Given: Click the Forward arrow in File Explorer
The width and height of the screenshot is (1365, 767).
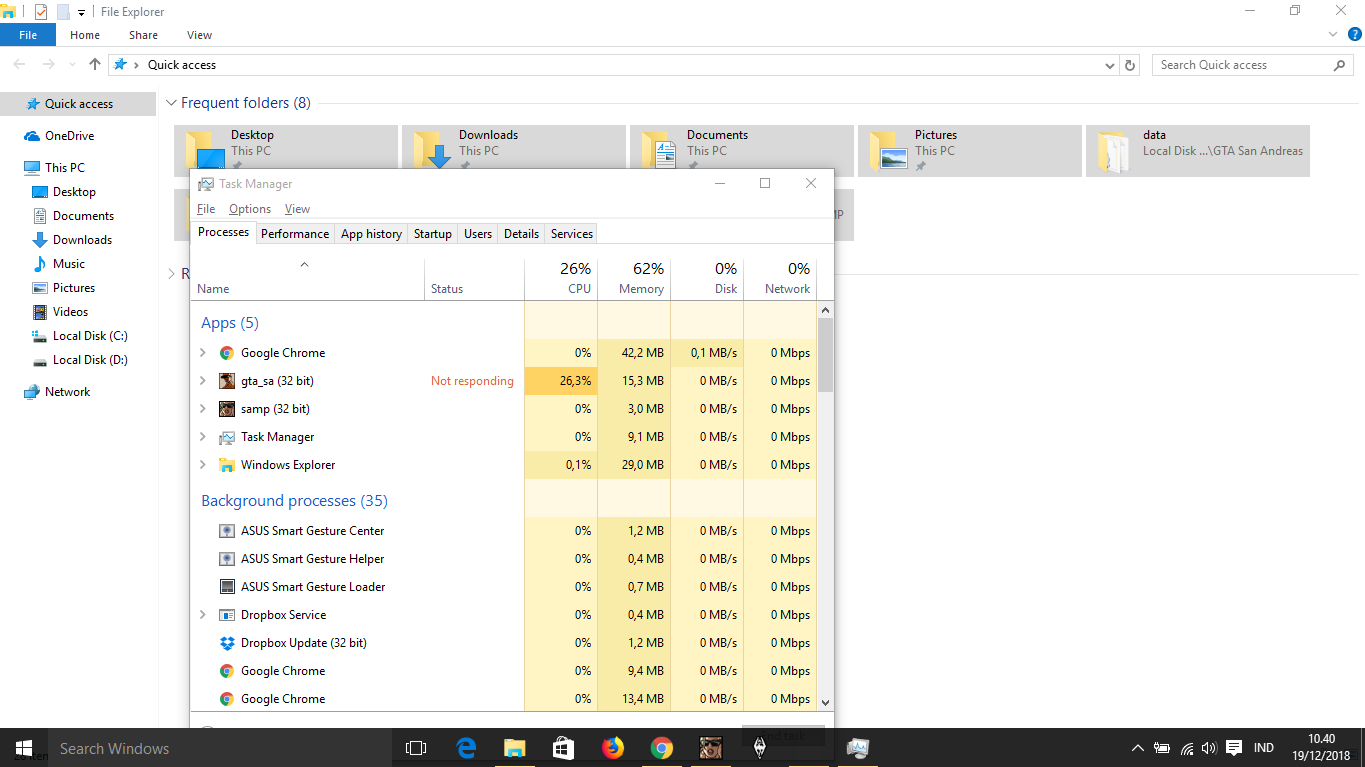Looking at the screenshot, I should pos(49,64).
